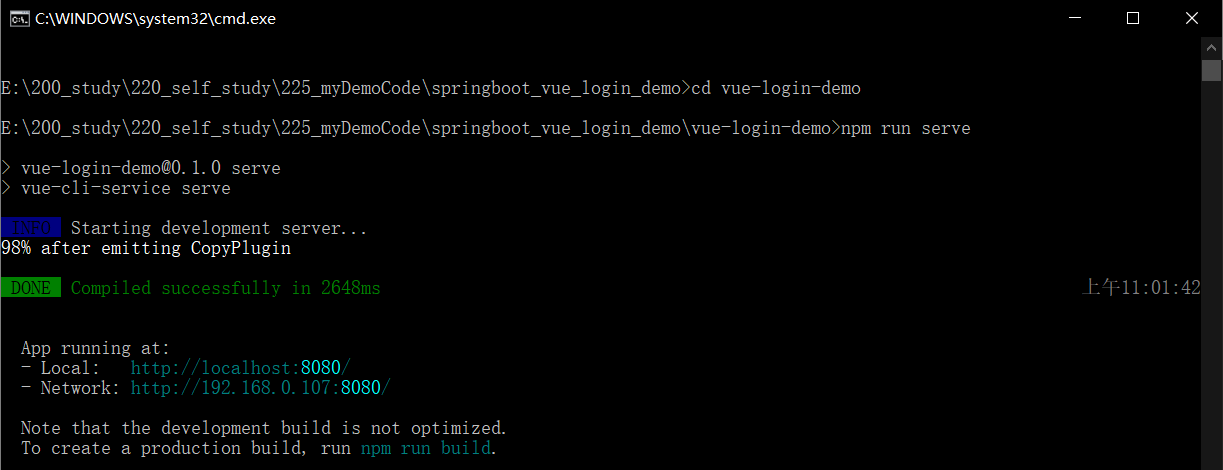The width and height of the screenshot is (1223, 470).
Task: Minimize the cmd.exe window
Action: (x=1075, y=18)
